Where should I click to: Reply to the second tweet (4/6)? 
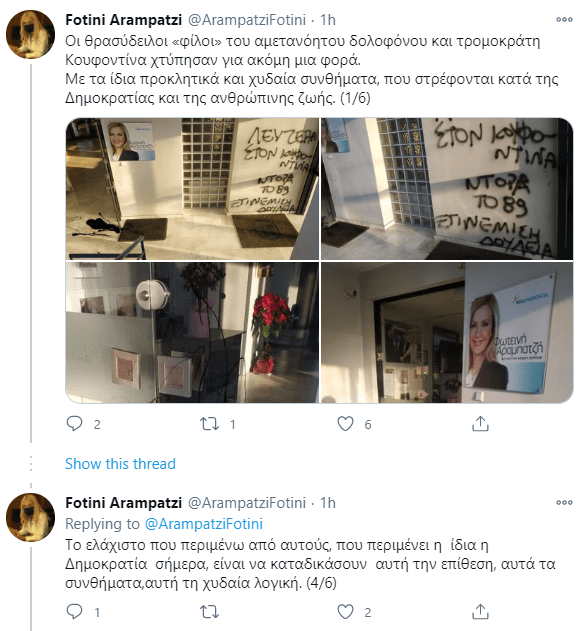pyautogui.click(x=74, y=612)
